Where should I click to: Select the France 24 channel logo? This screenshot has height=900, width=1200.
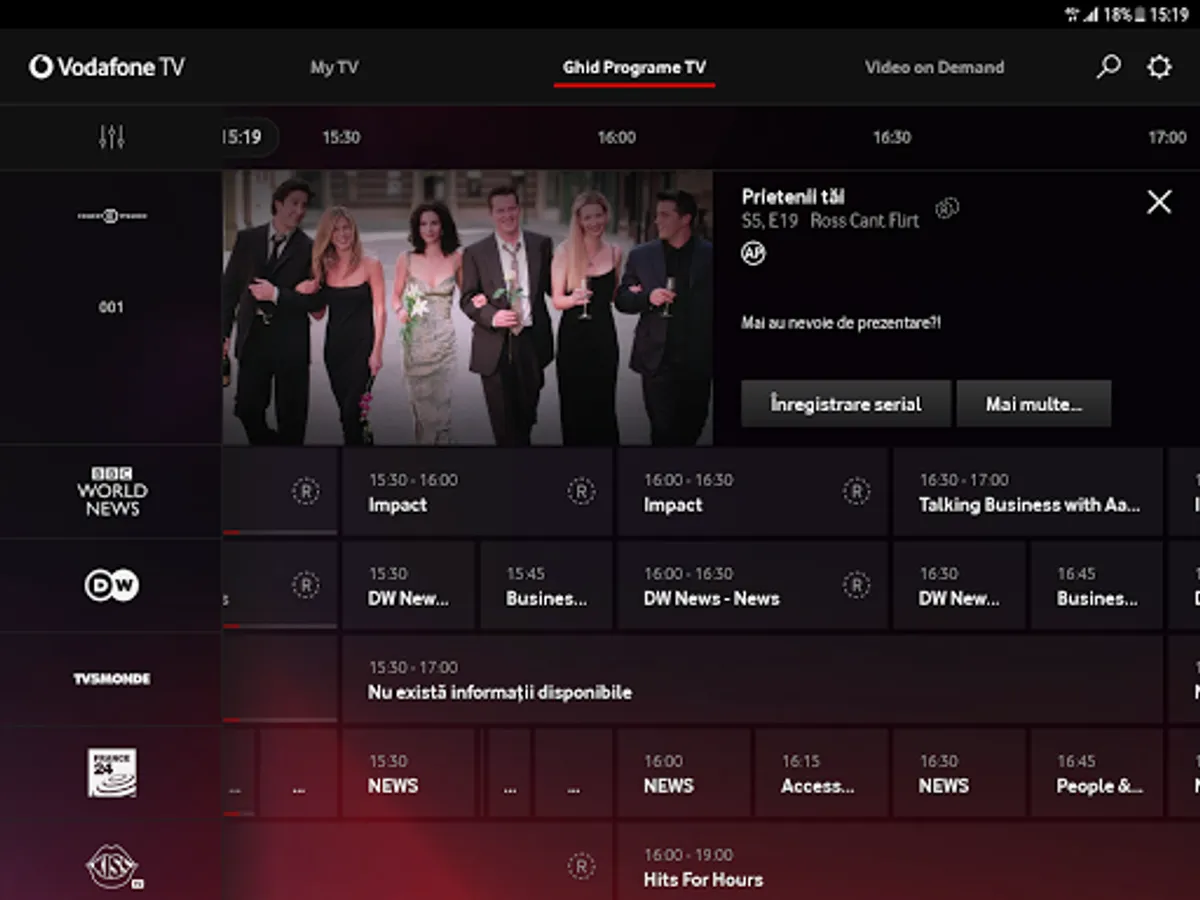pos(112,773)
